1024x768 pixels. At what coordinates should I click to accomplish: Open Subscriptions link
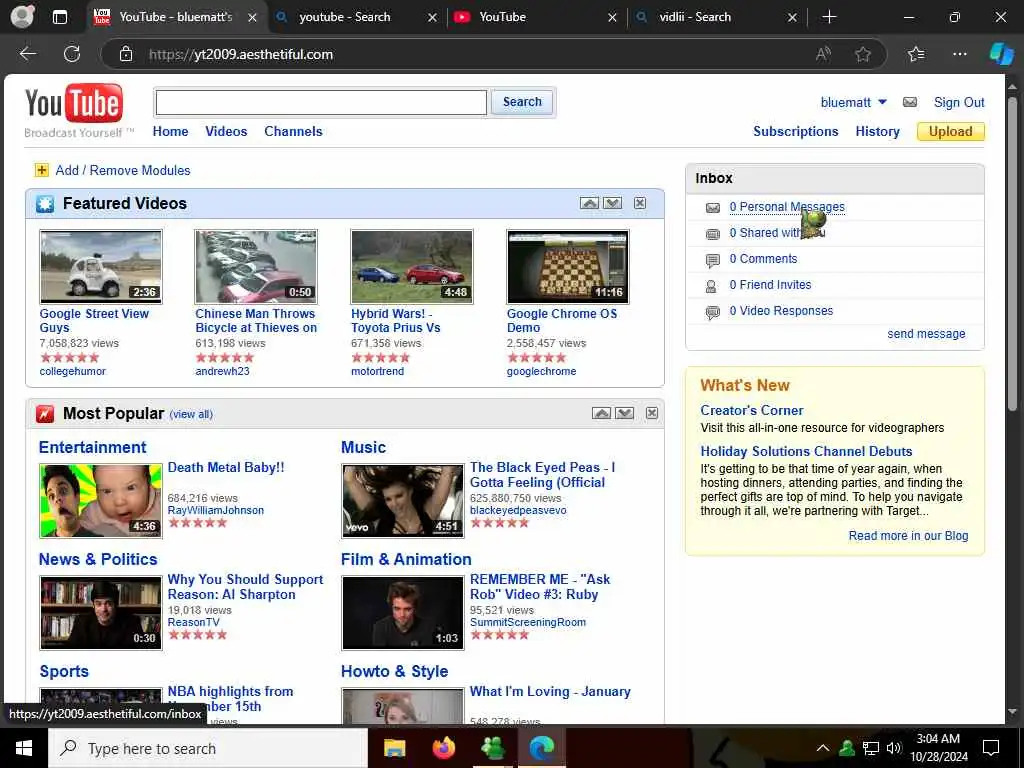click(795, 131)
